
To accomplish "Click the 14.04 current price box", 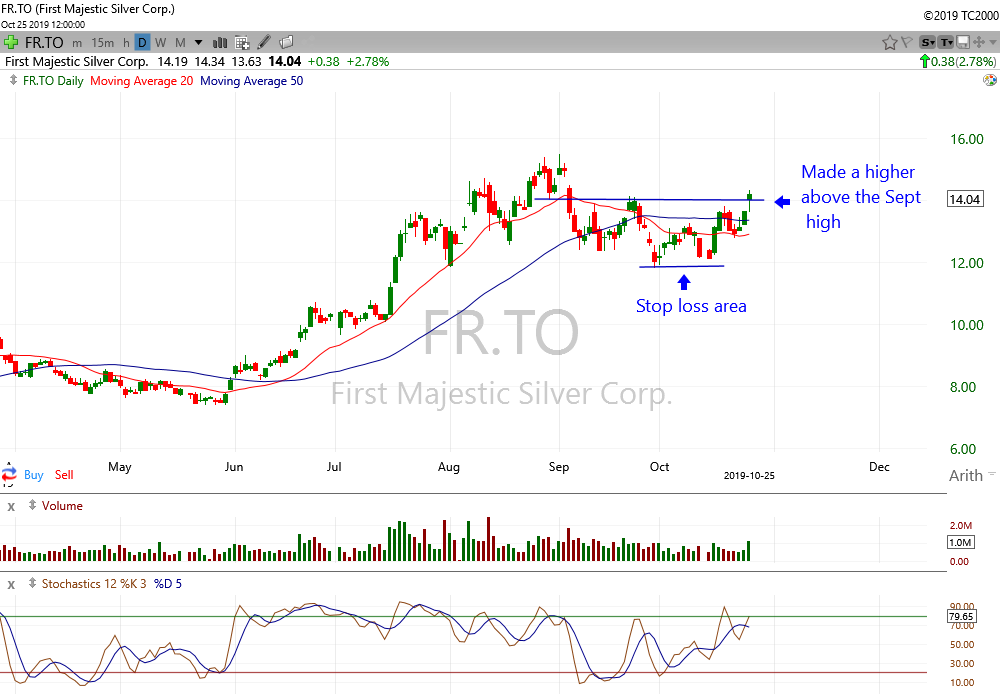I will pyautogui.click(x=965, y=199).
